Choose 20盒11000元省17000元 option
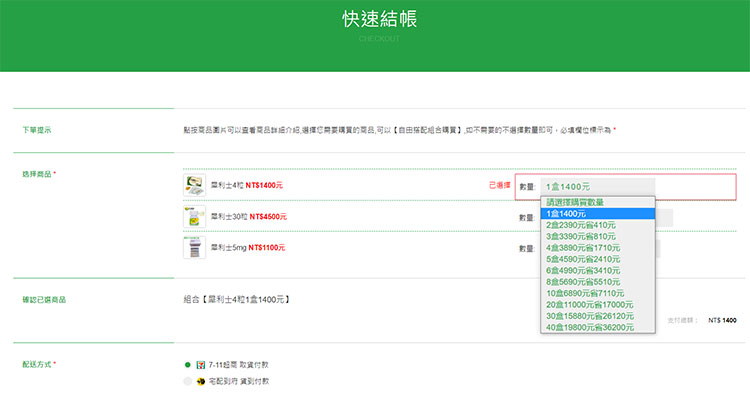This screenshot has height=403, width=750. tap(598, 305)
